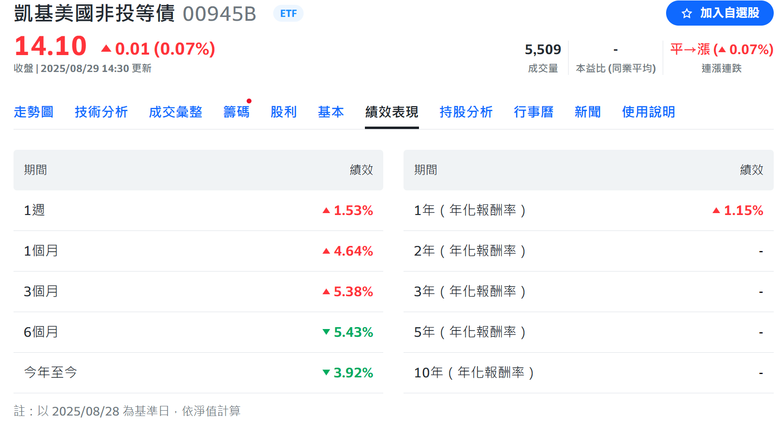Viewport: 780px width, 431px height.
Task: Click the price 14.10
Action: 50,46
